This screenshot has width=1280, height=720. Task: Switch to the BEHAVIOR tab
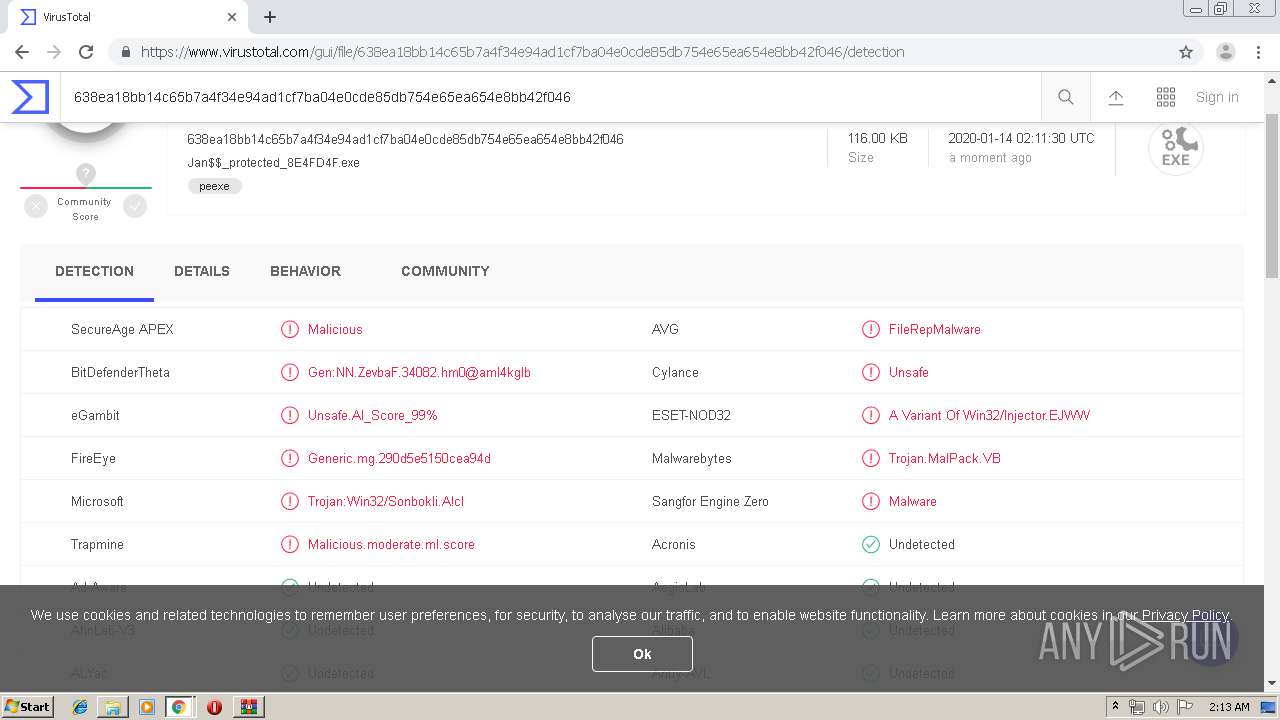(x=305, y=271)
